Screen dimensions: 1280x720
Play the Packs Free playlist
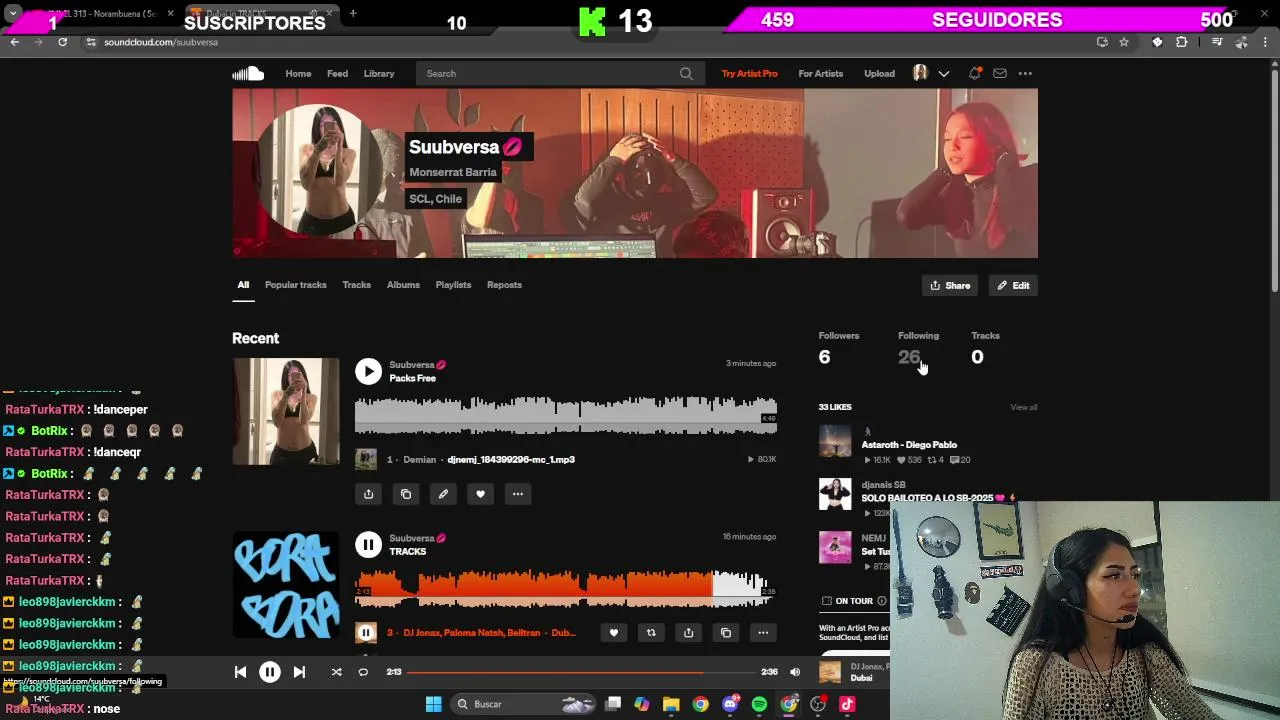(368, 371)
